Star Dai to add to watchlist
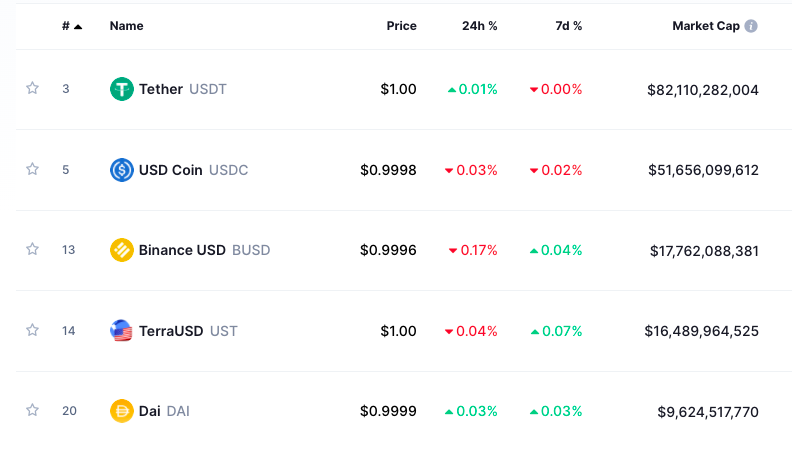This screenshot has height=450, width=792. 32,410
